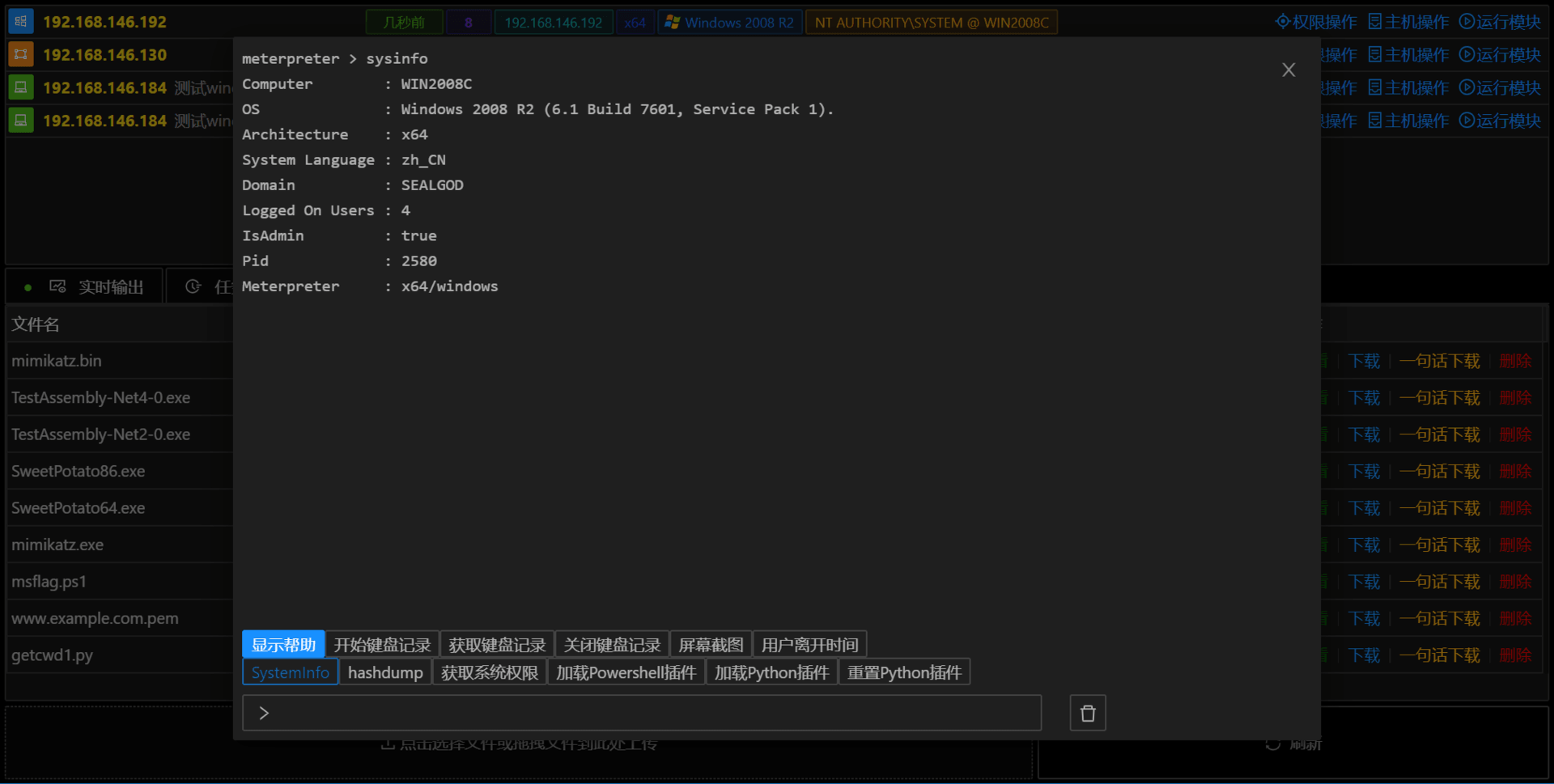Click the green host icon on the third row
Screen dimensions: 1554x784
[x=21, y=87]
